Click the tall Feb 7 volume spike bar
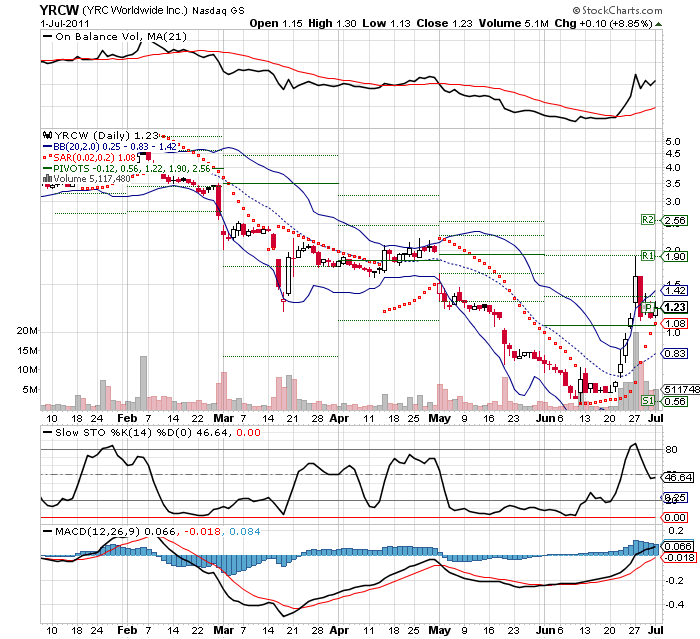The width and height of the screenshot is (700, 639). pyautogui.click(x=143, y=383)
